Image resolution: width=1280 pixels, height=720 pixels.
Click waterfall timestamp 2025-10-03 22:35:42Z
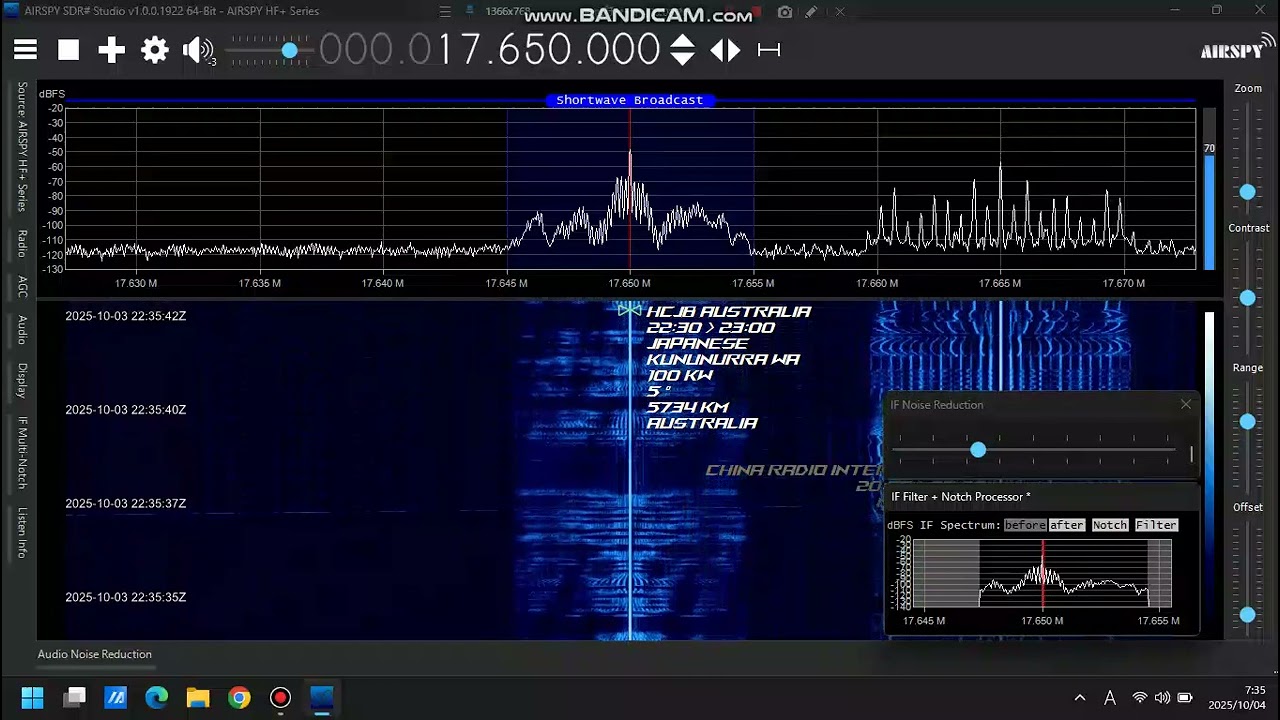point(126,316)
